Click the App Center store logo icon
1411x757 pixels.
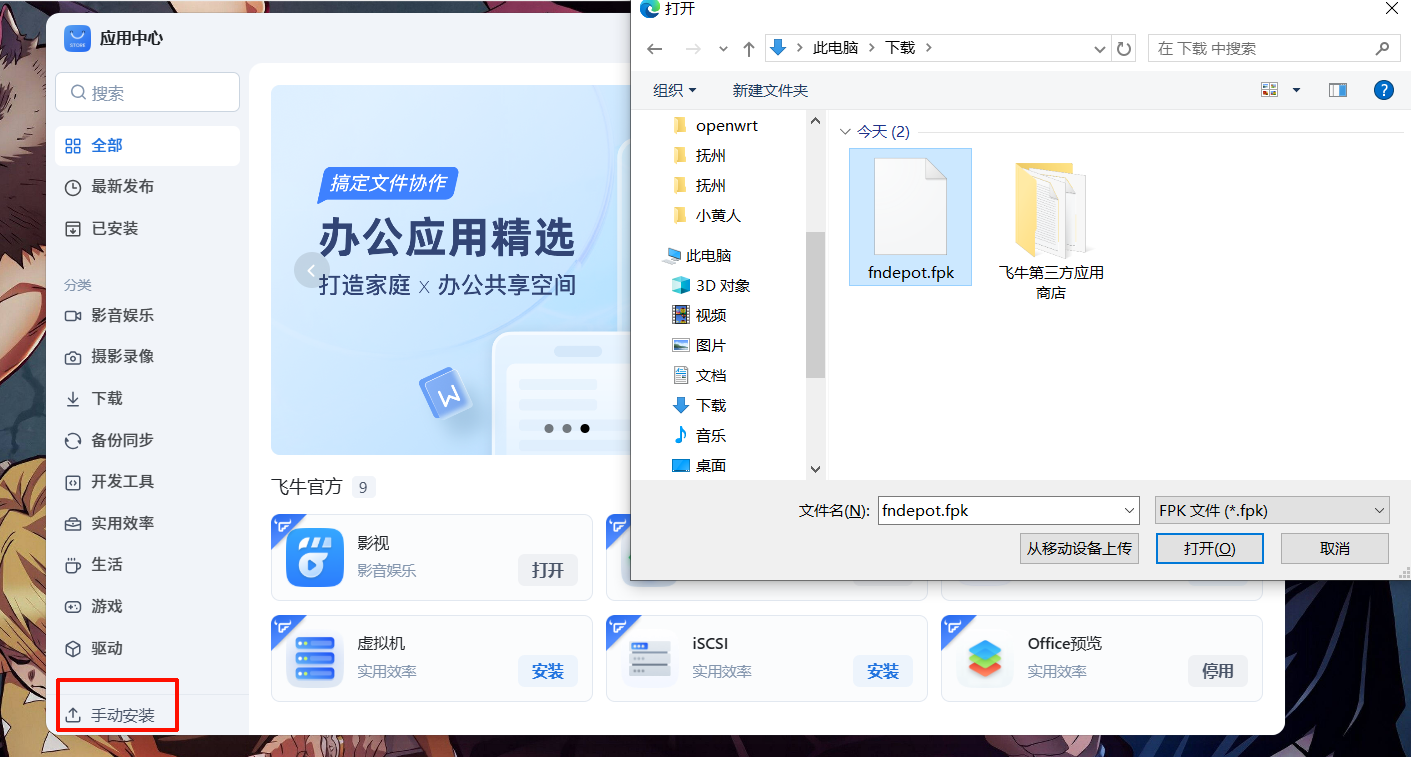(x=78, y=38)
